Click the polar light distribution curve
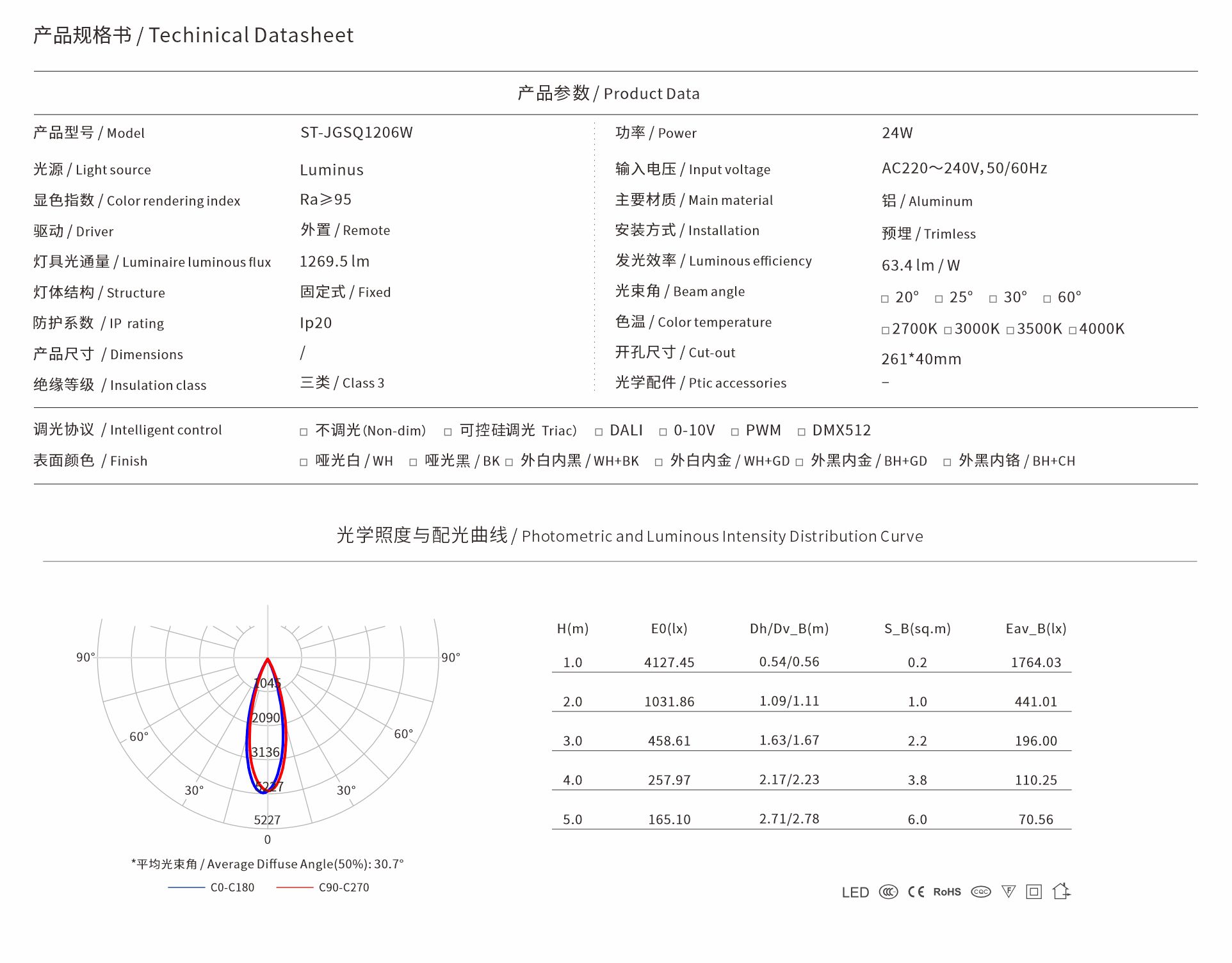Screen dimensions: 1232x963 click(x=267, y=727)
